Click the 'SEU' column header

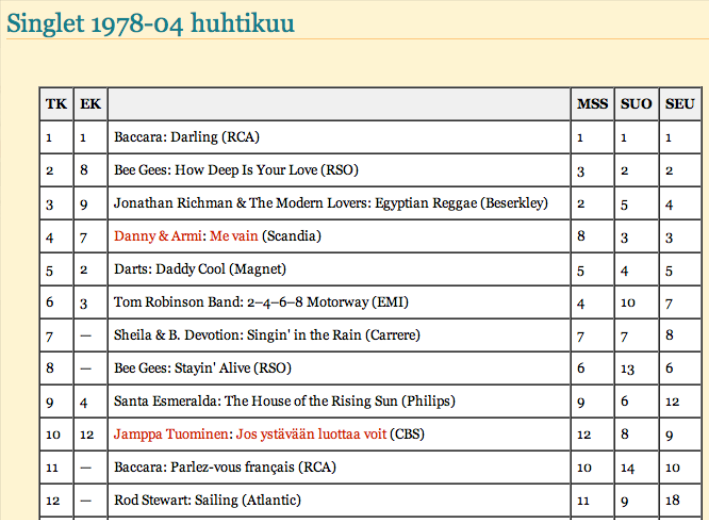(x=680, y=104)
